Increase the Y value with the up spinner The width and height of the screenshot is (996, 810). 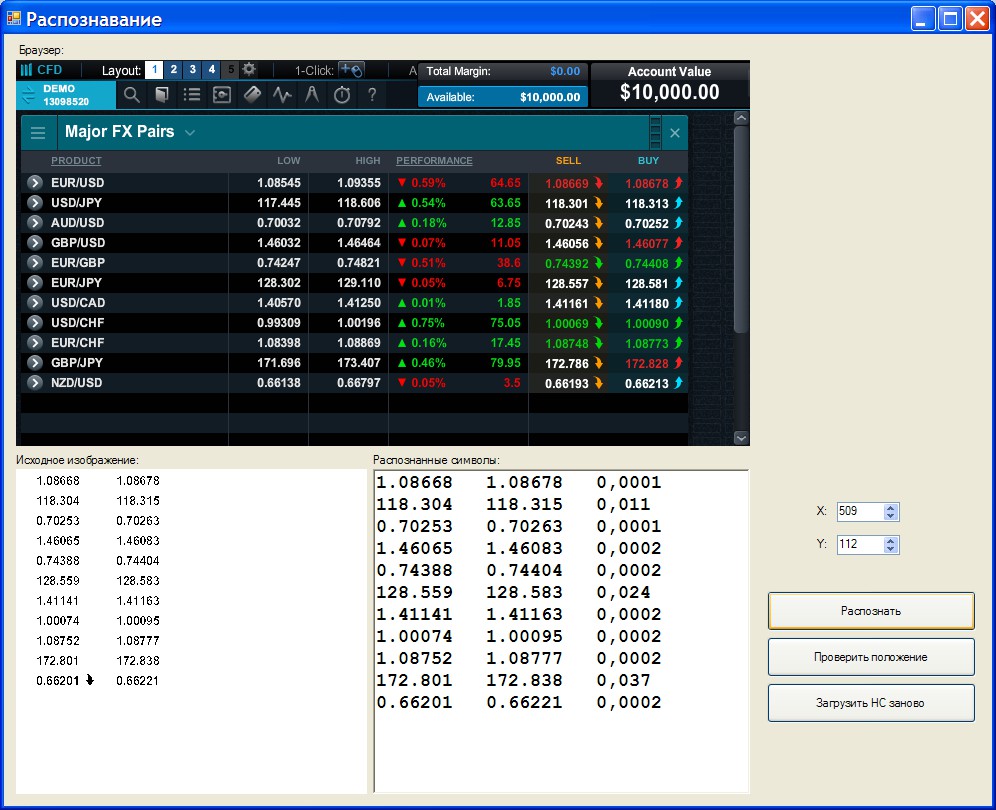pyautogui.click(x=891, y=541)
